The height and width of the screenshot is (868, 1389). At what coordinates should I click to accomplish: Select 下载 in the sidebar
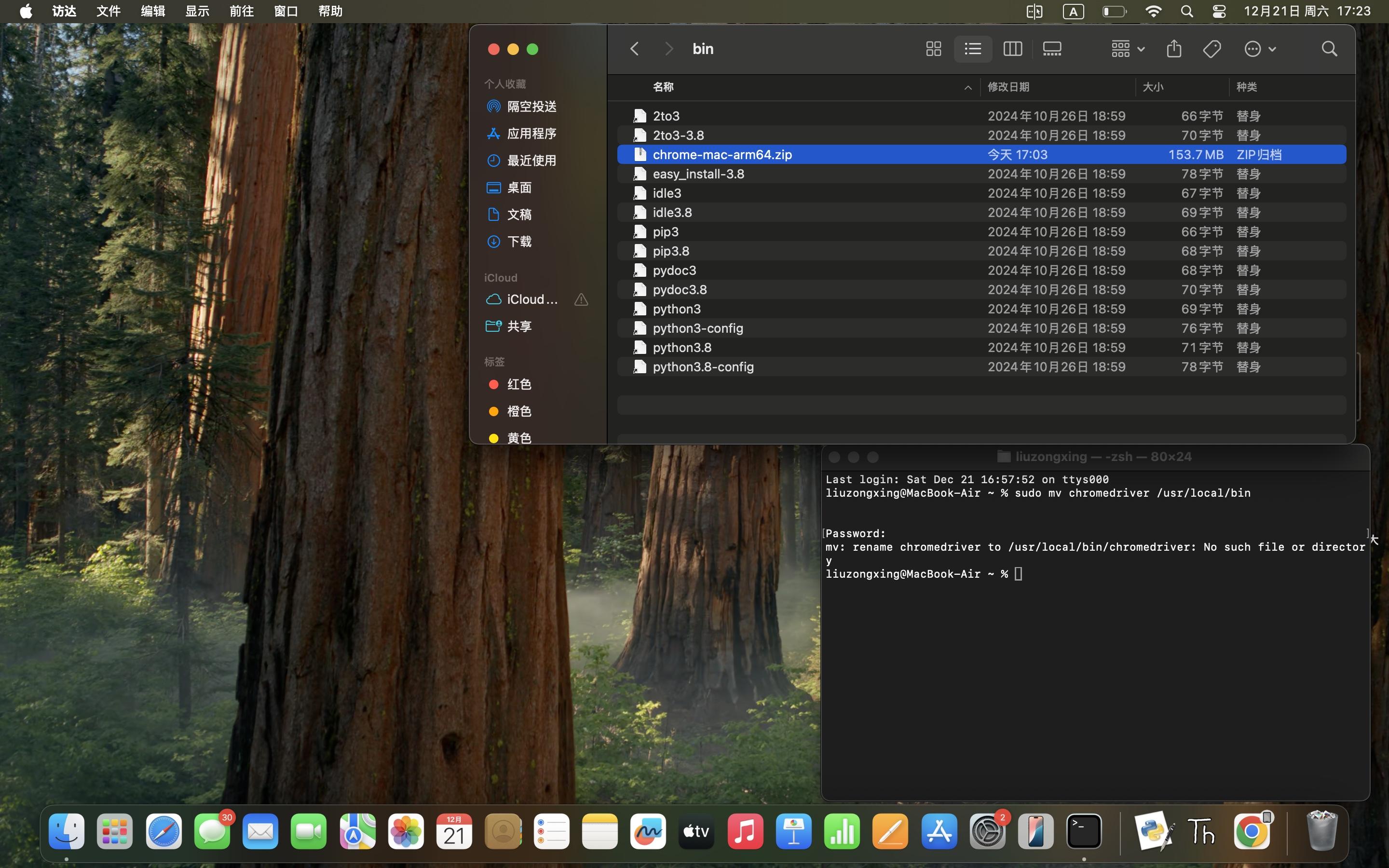click(519, 241)
